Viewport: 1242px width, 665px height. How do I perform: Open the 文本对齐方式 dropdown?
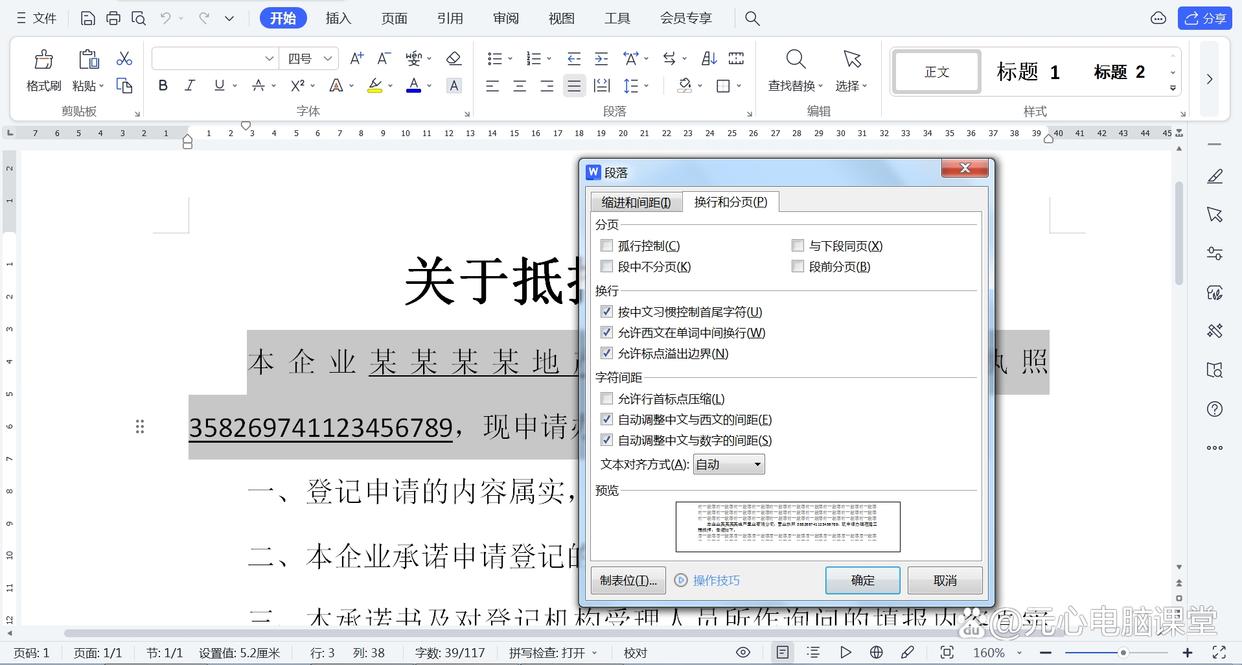729,464
